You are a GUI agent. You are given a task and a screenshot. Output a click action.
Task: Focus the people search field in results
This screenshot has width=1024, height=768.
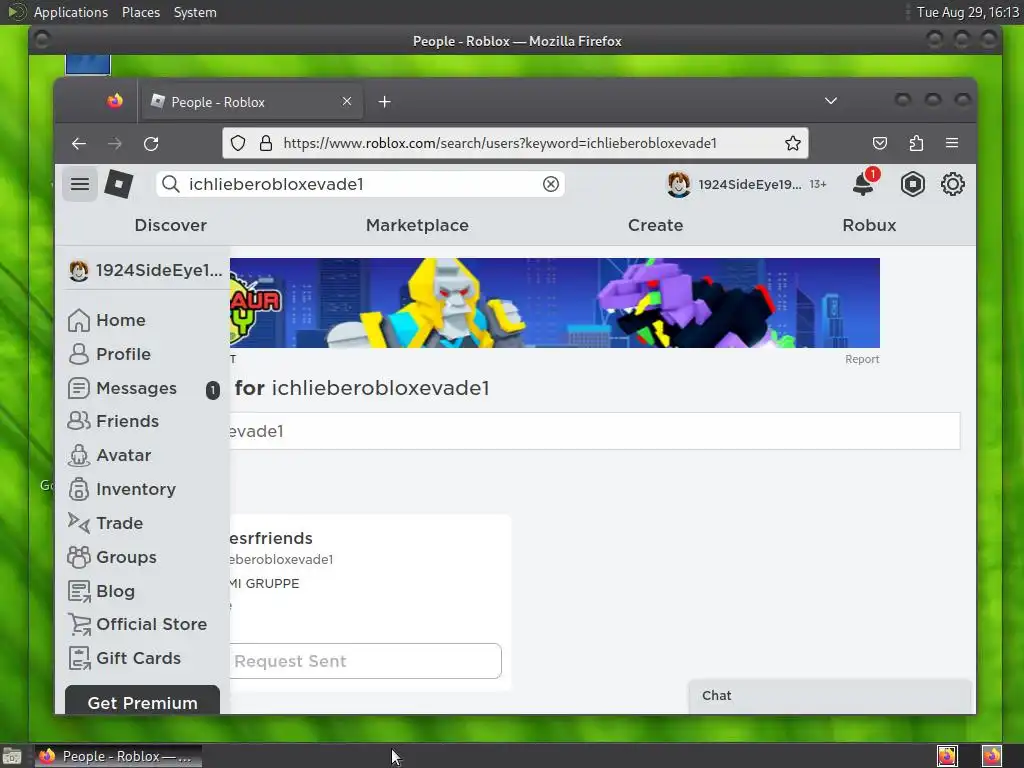(594, 431)
